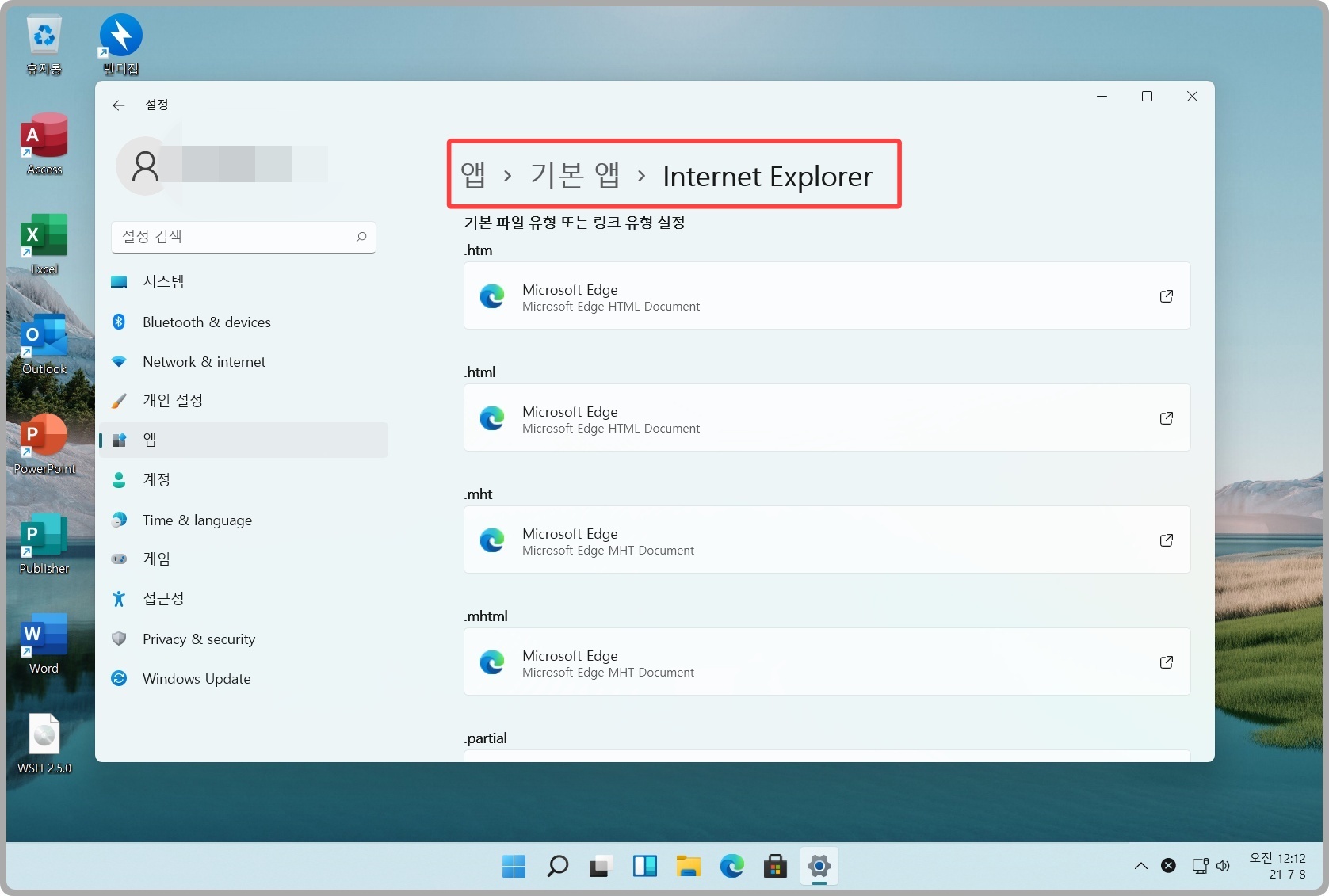Change default app for .mhtml
Image resolution: width=1329 pixels, height=896 pixels.
[x=827, y=662]
